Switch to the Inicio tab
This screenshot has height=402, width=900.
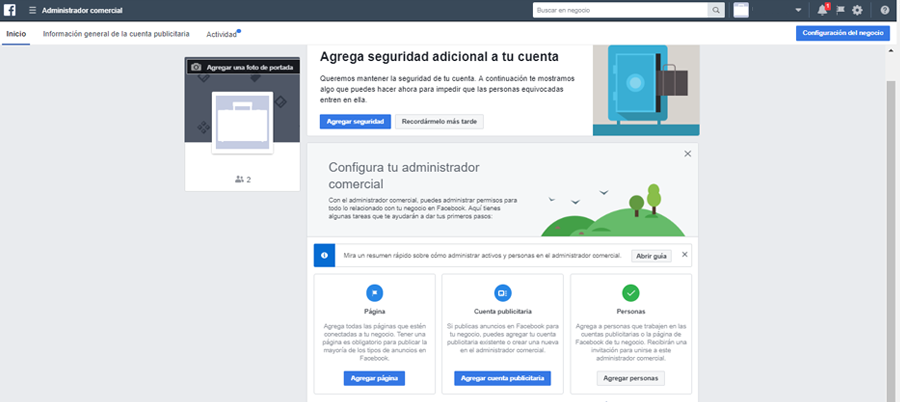16,34
